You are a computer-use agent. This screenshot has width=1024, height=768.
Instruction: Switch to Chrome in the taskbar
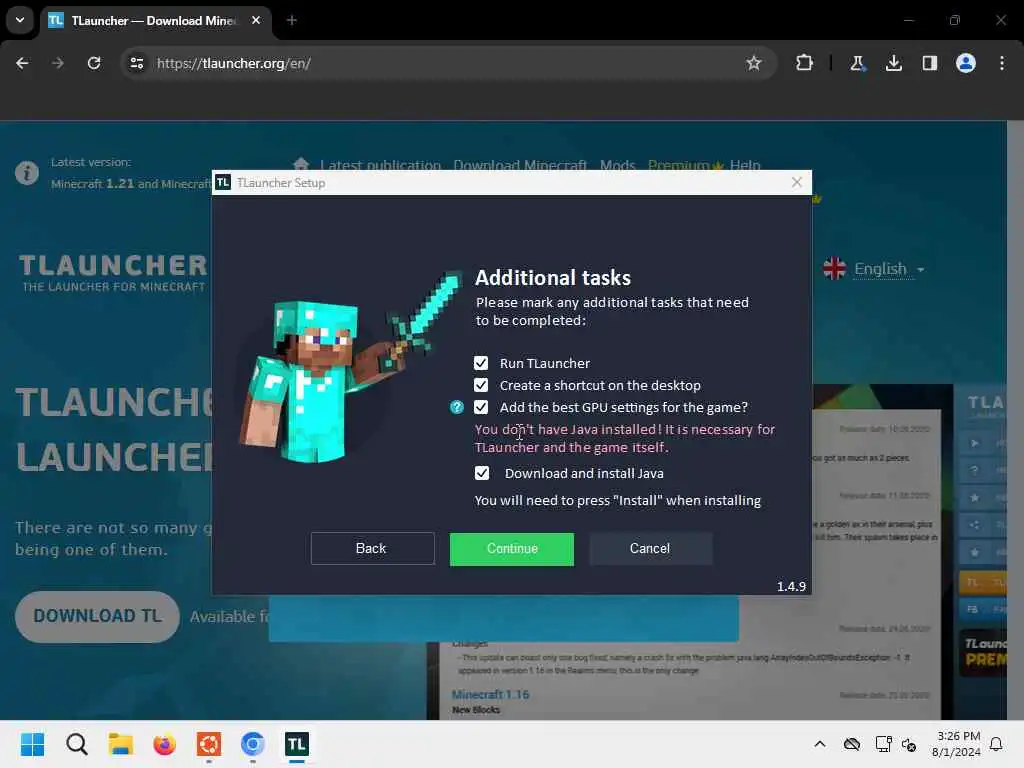(253, 744)
